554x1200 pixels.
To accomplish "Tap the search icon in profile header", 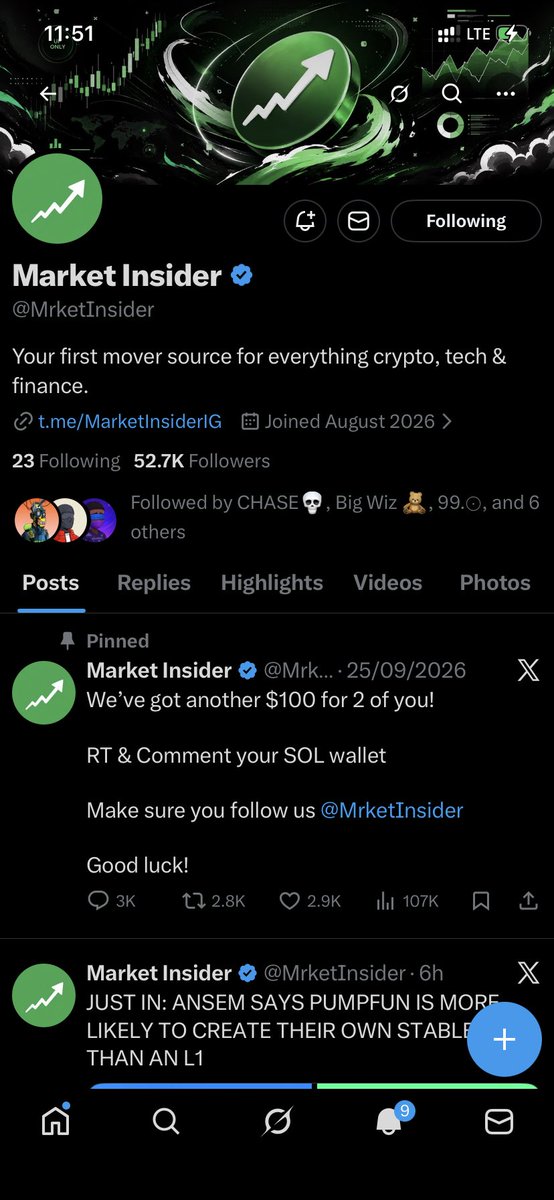I will point(452,94).
